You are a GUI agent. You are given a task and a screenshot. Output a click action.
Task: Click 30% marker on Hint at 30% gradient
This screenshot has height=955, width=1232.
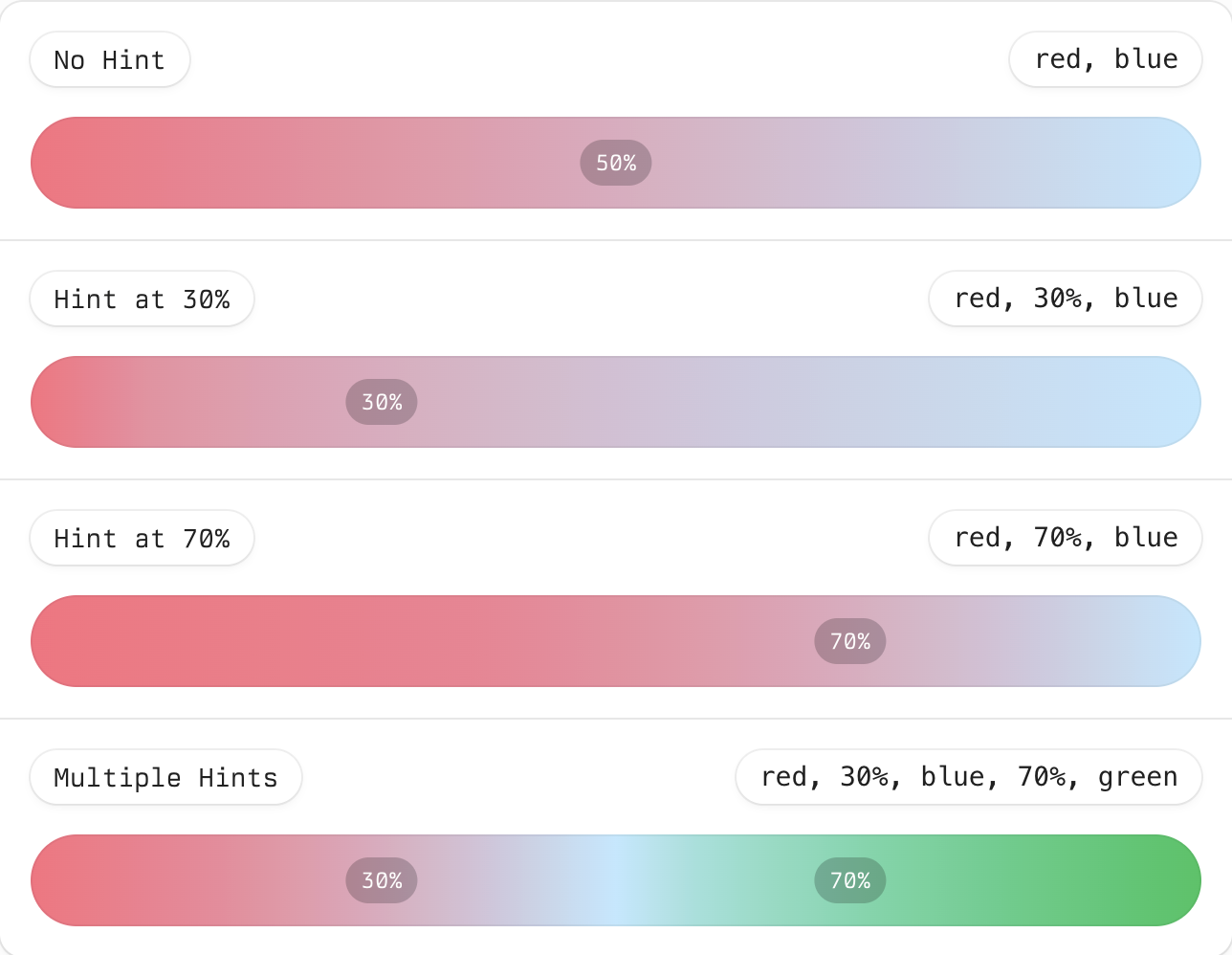(382, 402)
